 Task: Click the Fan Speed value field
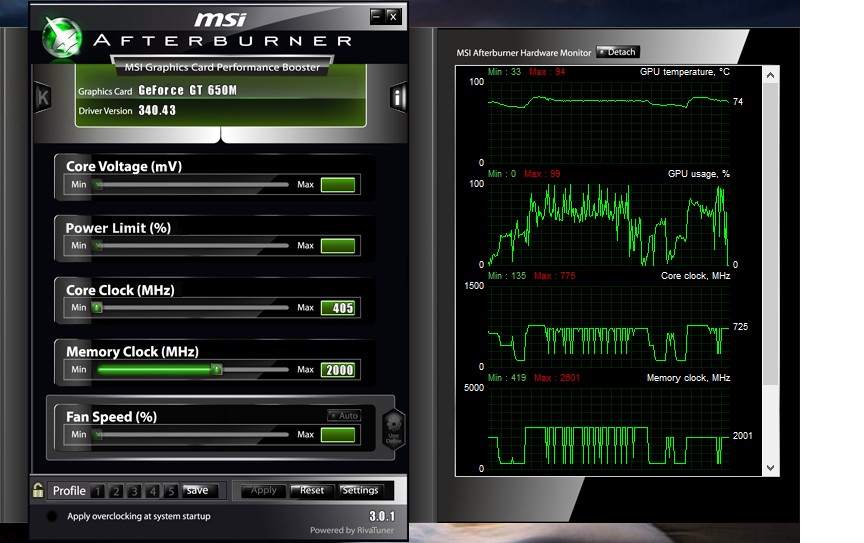click(x=338, y=434)
